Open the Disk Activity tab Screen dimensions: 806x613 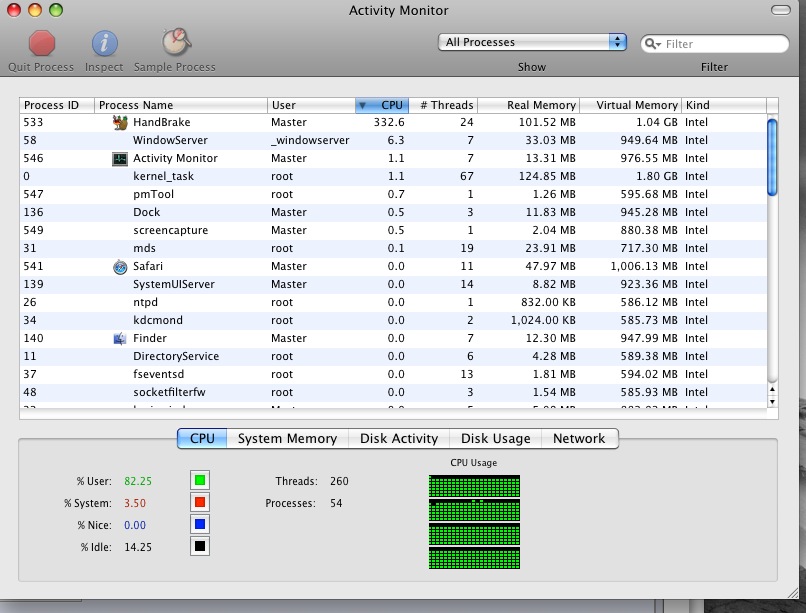click(399, 438)
